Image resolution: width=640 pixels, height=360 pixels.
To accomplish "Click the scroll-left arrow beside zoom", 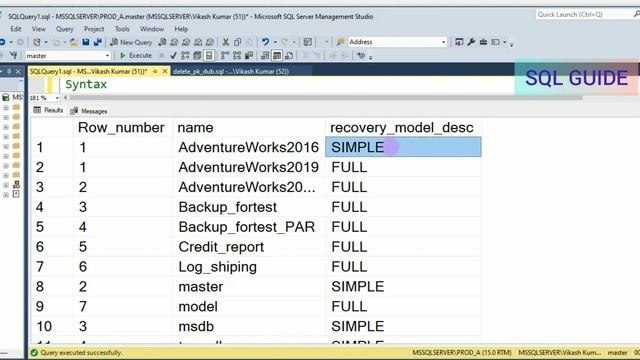I will (65, 98).
